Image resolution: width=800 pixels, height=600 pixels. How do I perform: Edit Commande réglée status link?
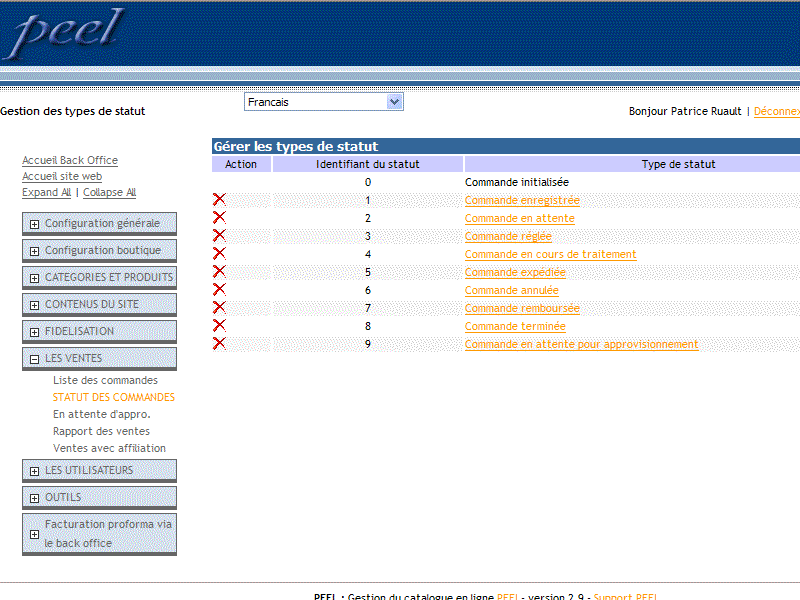(508, 236)
